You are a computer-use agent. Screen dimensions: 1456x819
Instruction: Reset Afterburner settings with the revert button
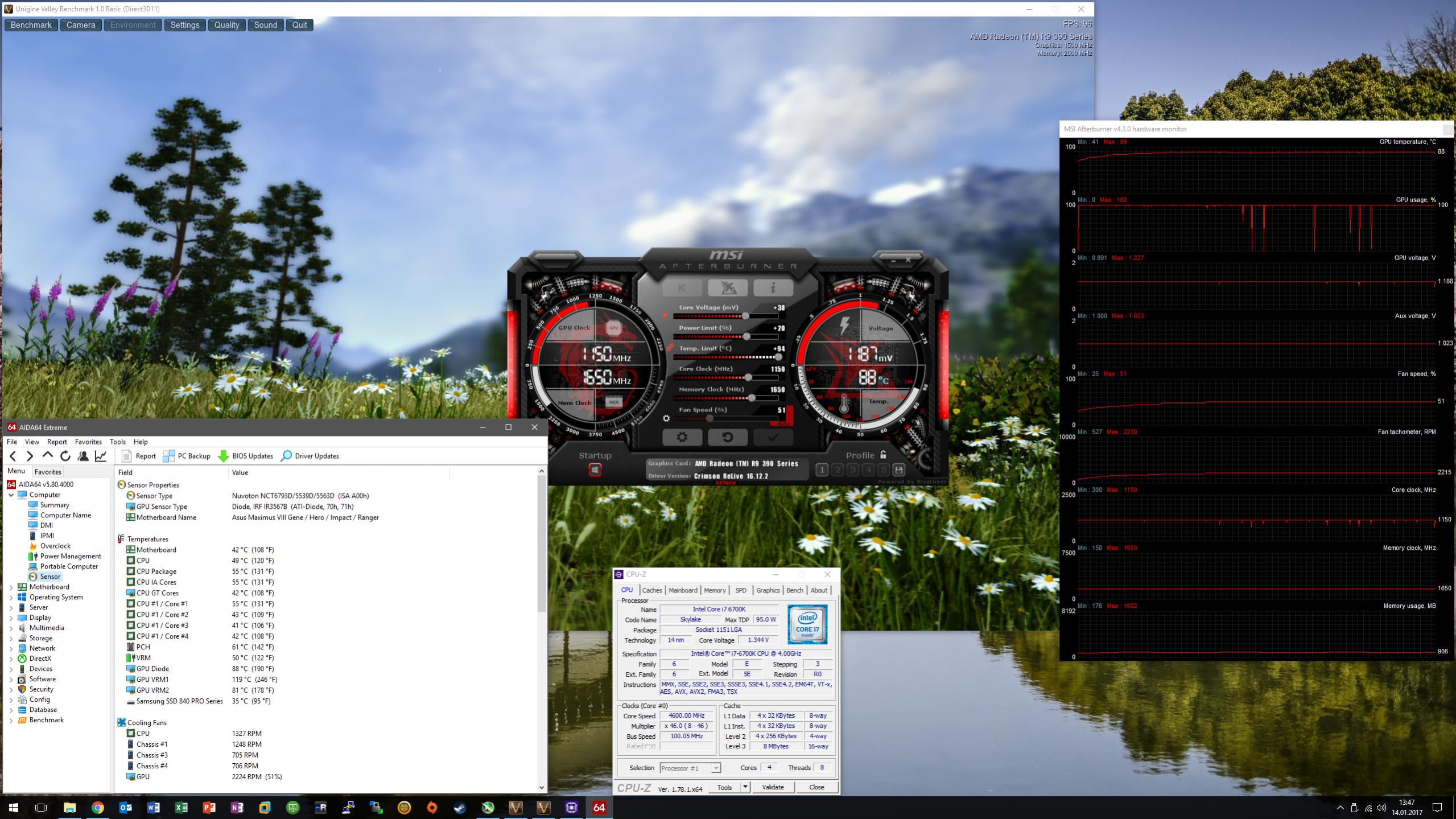coord(727,437)
